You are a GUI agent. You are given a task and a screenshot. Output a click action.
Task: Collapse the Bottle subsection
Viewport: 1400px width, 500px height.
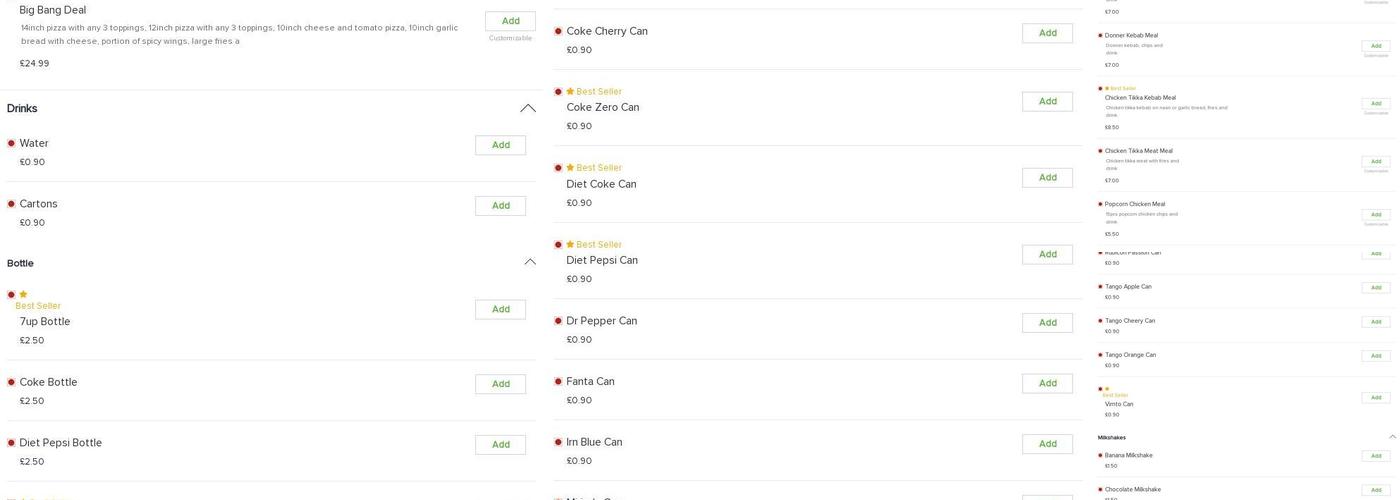click(x=530, y=262)
